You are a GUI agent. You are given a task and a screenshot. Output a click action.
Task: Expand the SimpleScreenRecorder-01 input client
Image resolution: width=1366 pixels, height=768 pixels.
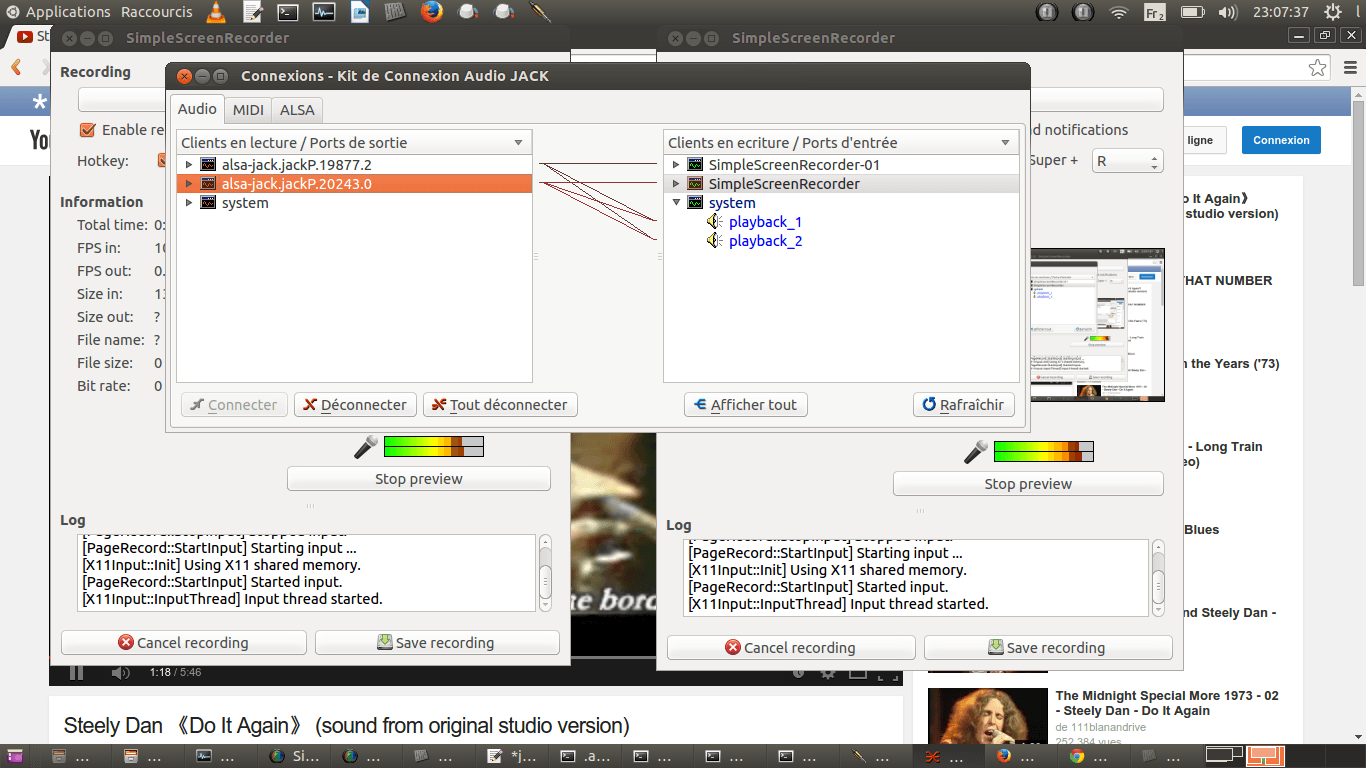(675, 164)
